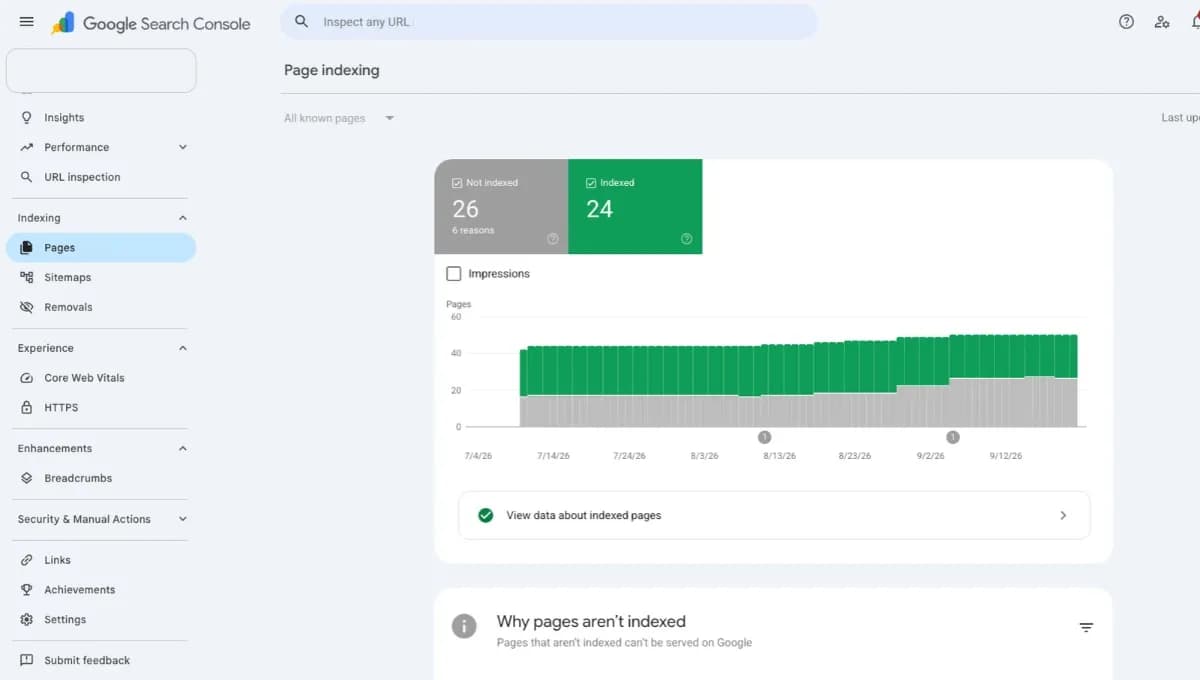This screenshot has width=1200, height=680.
Task: Click the green checkmark in View data row
Action: [486, 515]
